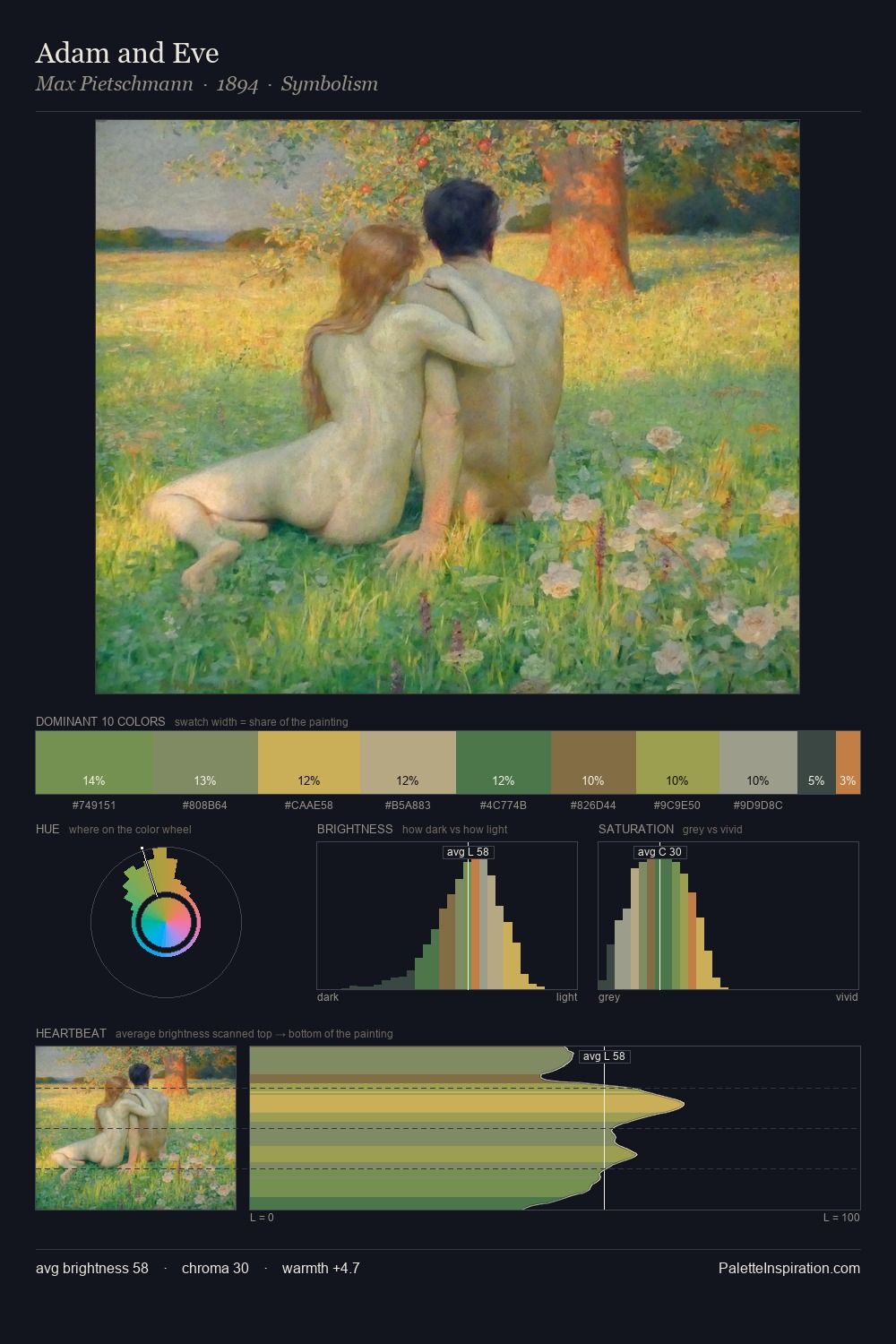The image size is (896, 1344).
Task: Click the 'avg L 58' heartbeat chart label
Action: (x=605, y=1056)
